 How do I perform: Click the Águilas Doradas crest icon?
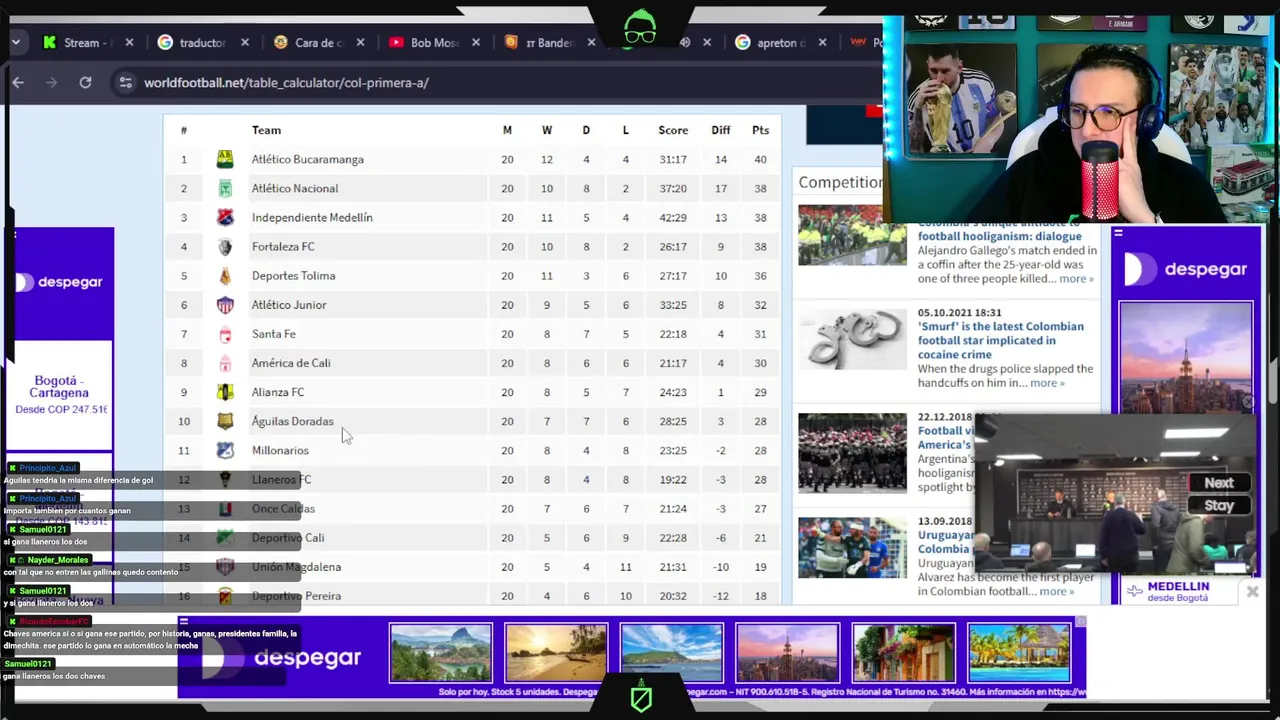[x=225, y=421]
